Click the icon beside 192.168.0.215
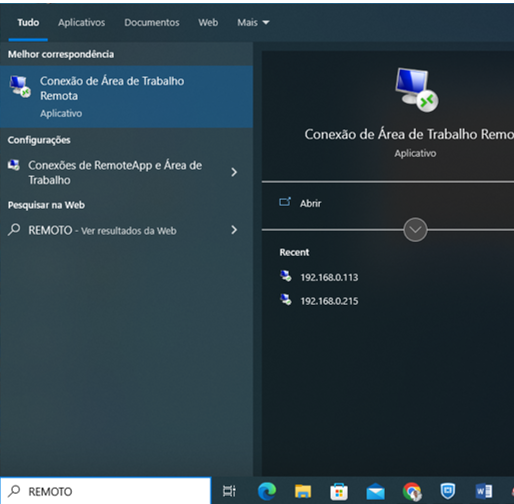The height and width of the screenshot is (504, 514). coord(286,300)
